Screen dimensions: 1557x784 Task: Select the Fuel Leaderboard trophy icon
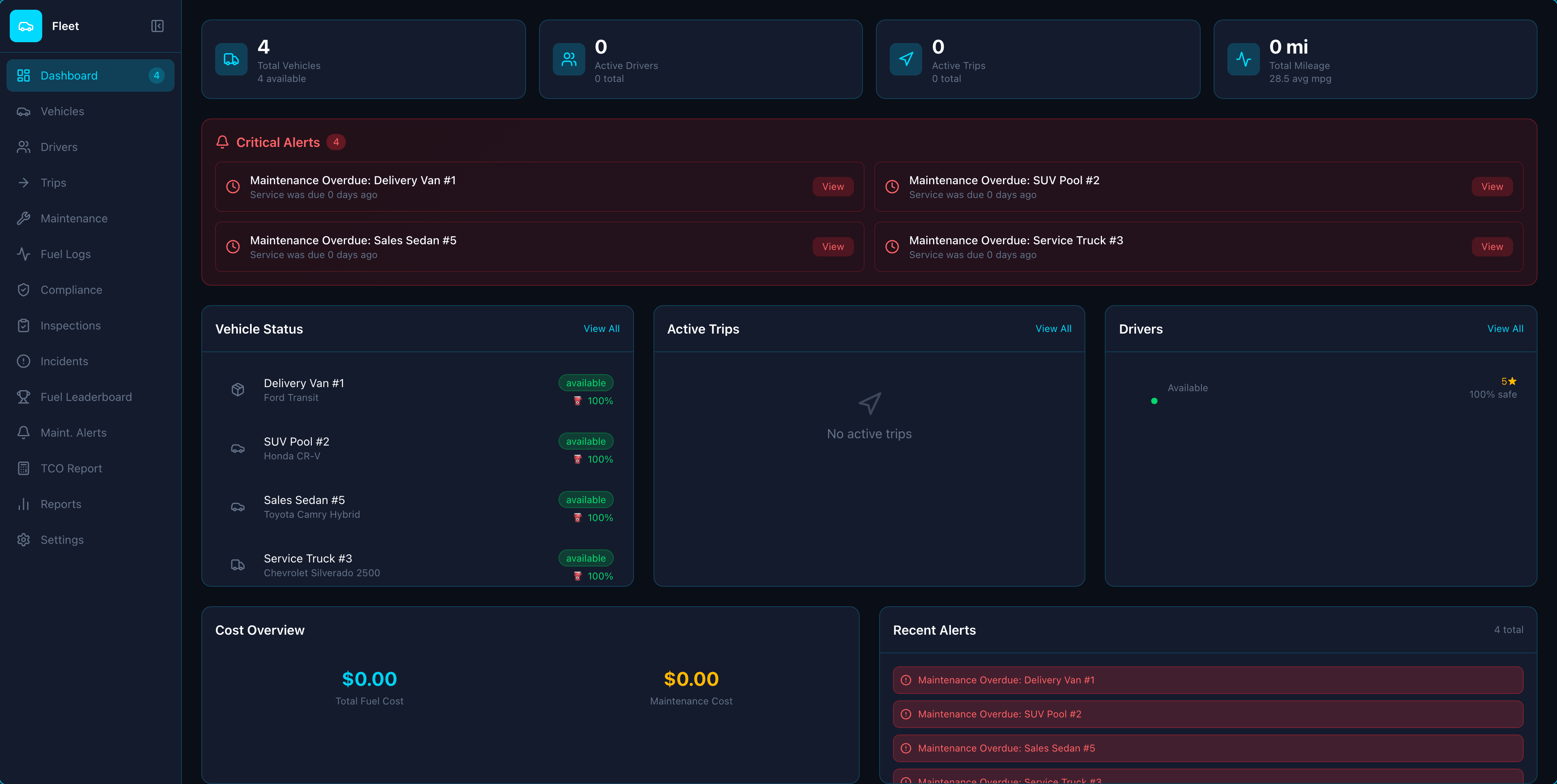point(24,396)
